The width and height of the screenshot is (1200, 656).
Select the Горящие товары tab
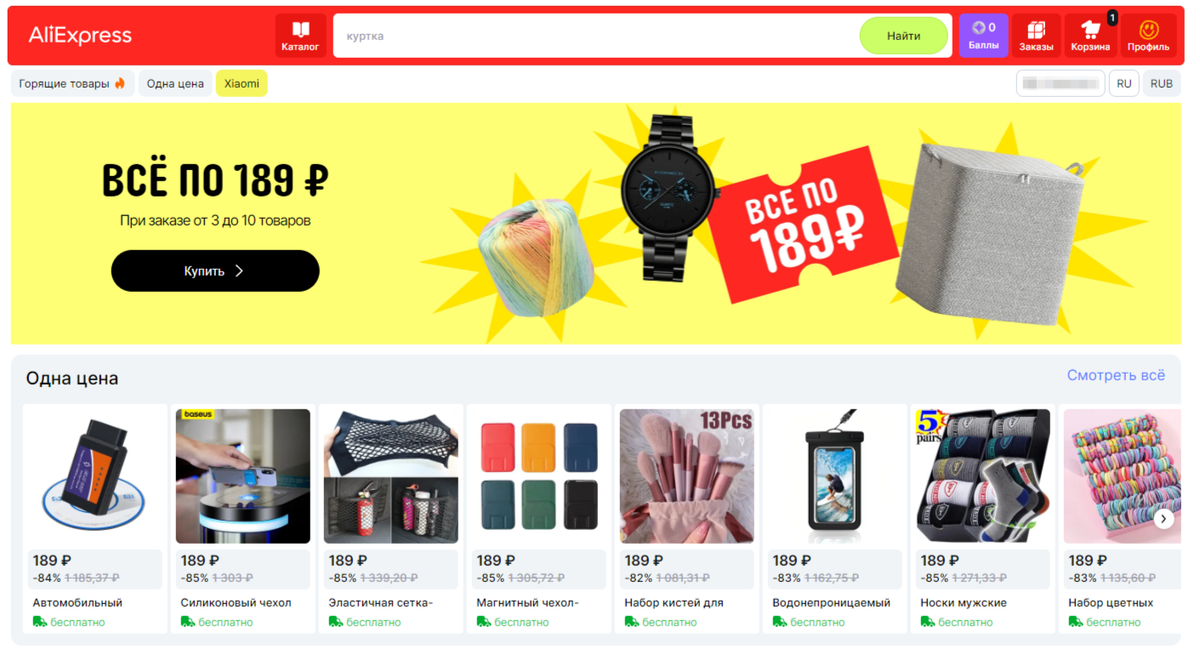[72, 84]
